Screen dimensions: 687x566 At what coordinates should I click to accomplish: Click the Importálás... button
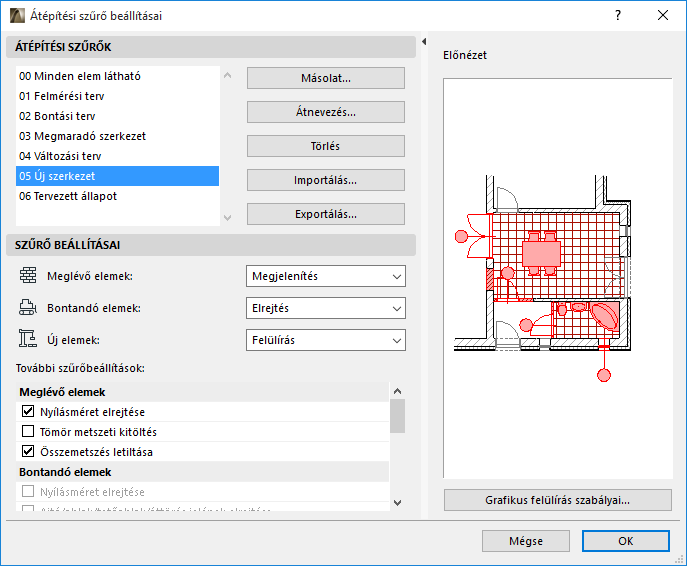[326, 180]
